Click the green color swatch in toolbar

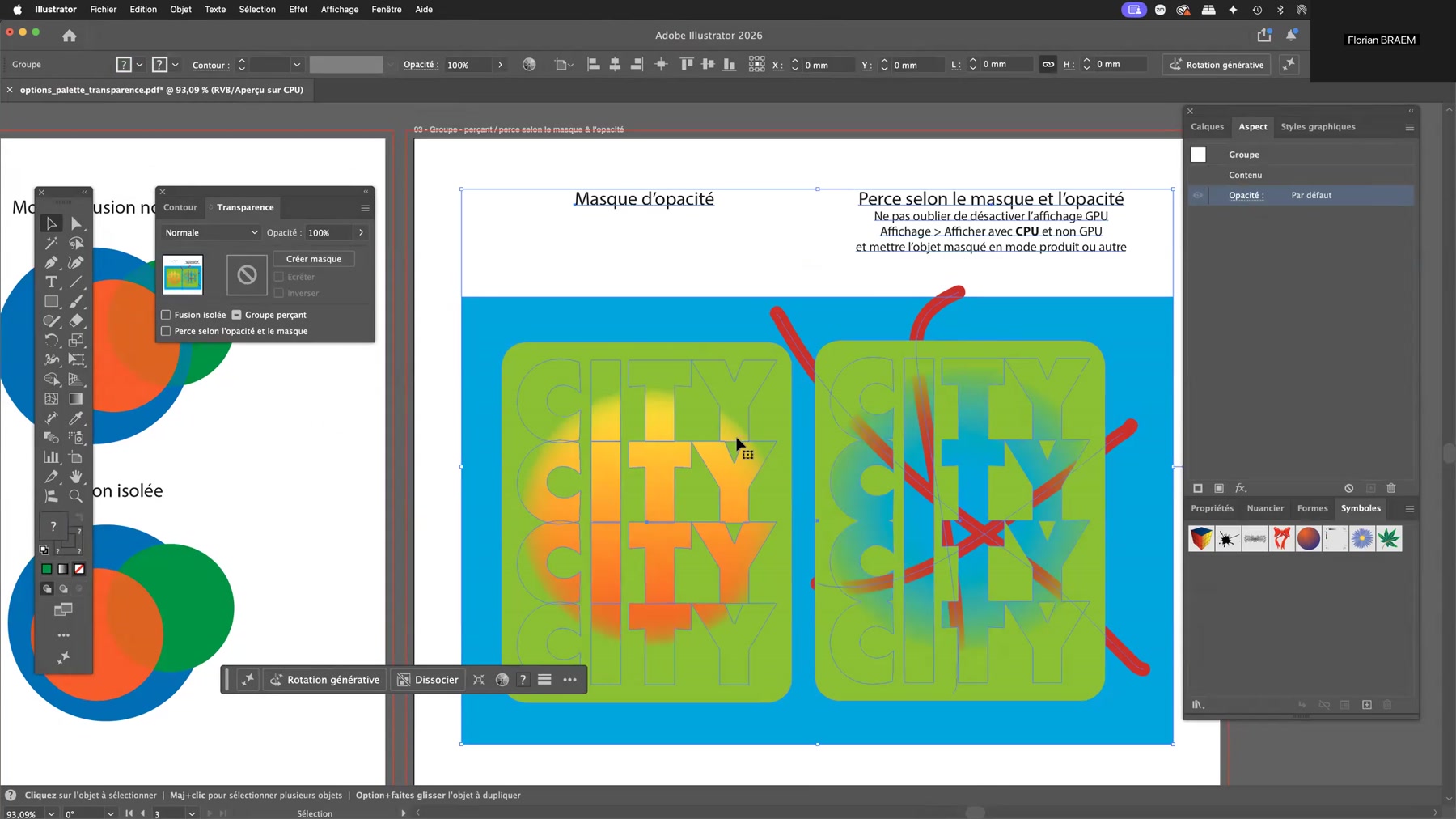click(x=47, y=569)
